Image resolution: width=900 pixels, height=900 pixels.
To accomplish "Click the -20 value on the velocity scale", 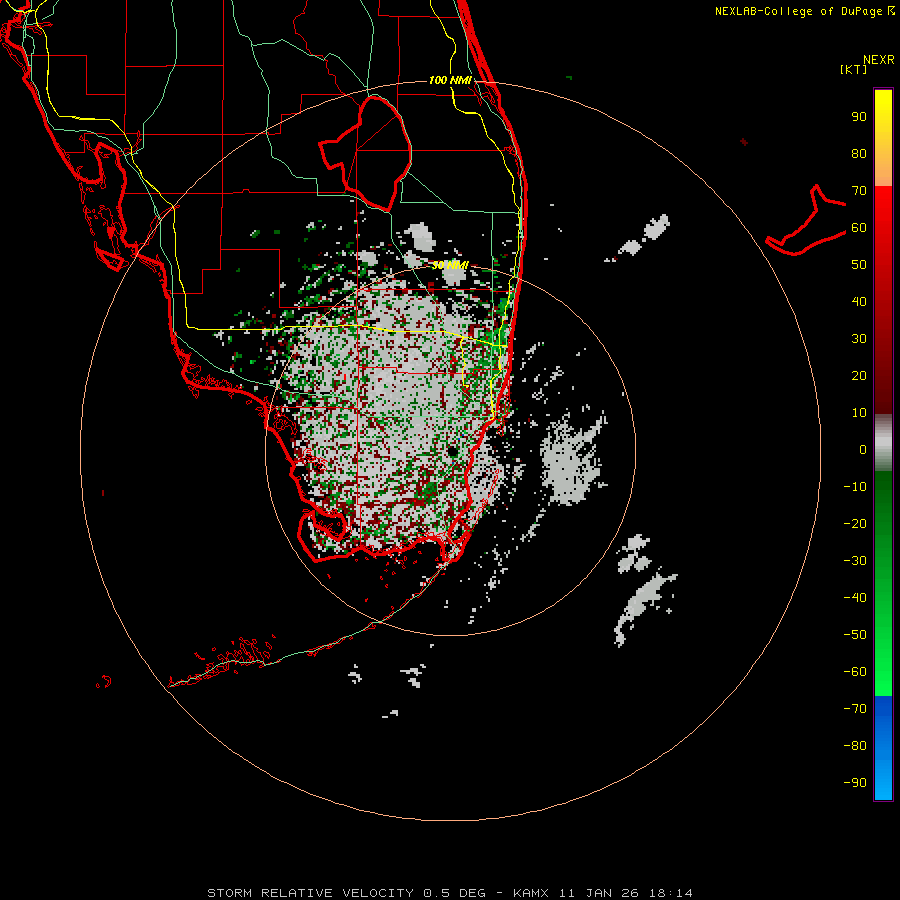I will pos(855,523).
